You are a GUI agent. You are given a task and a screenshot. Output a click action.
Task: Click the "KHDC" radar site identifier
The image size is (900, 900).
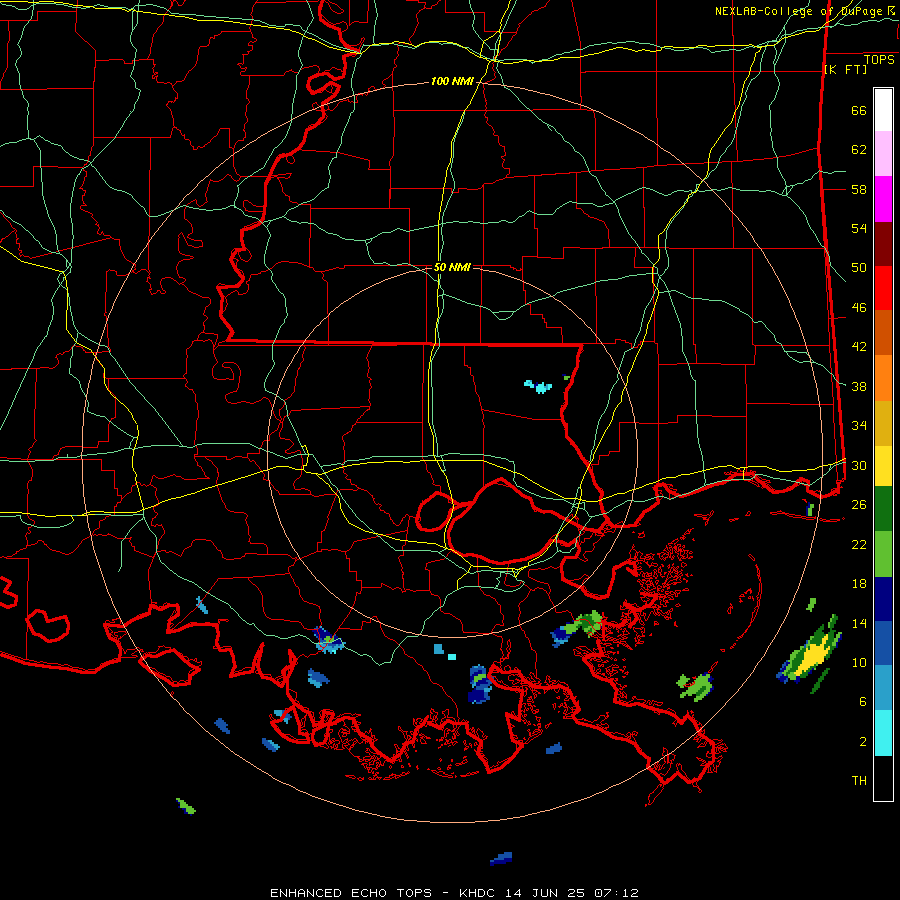[x=479, y=893]
